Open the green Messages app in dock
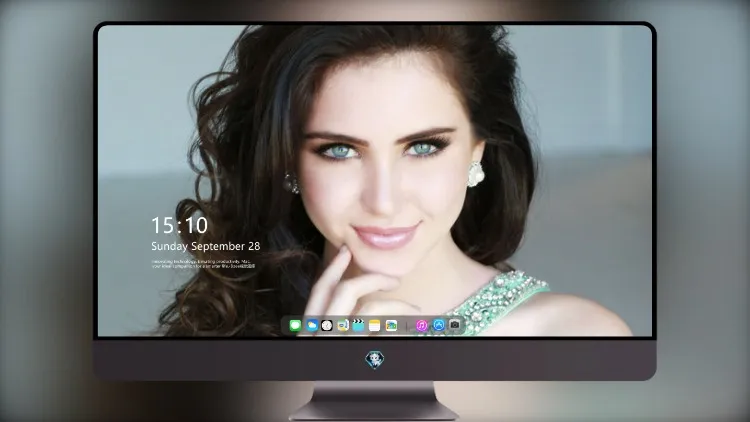The height and width of the screenshot is (422, 750). 295,325
